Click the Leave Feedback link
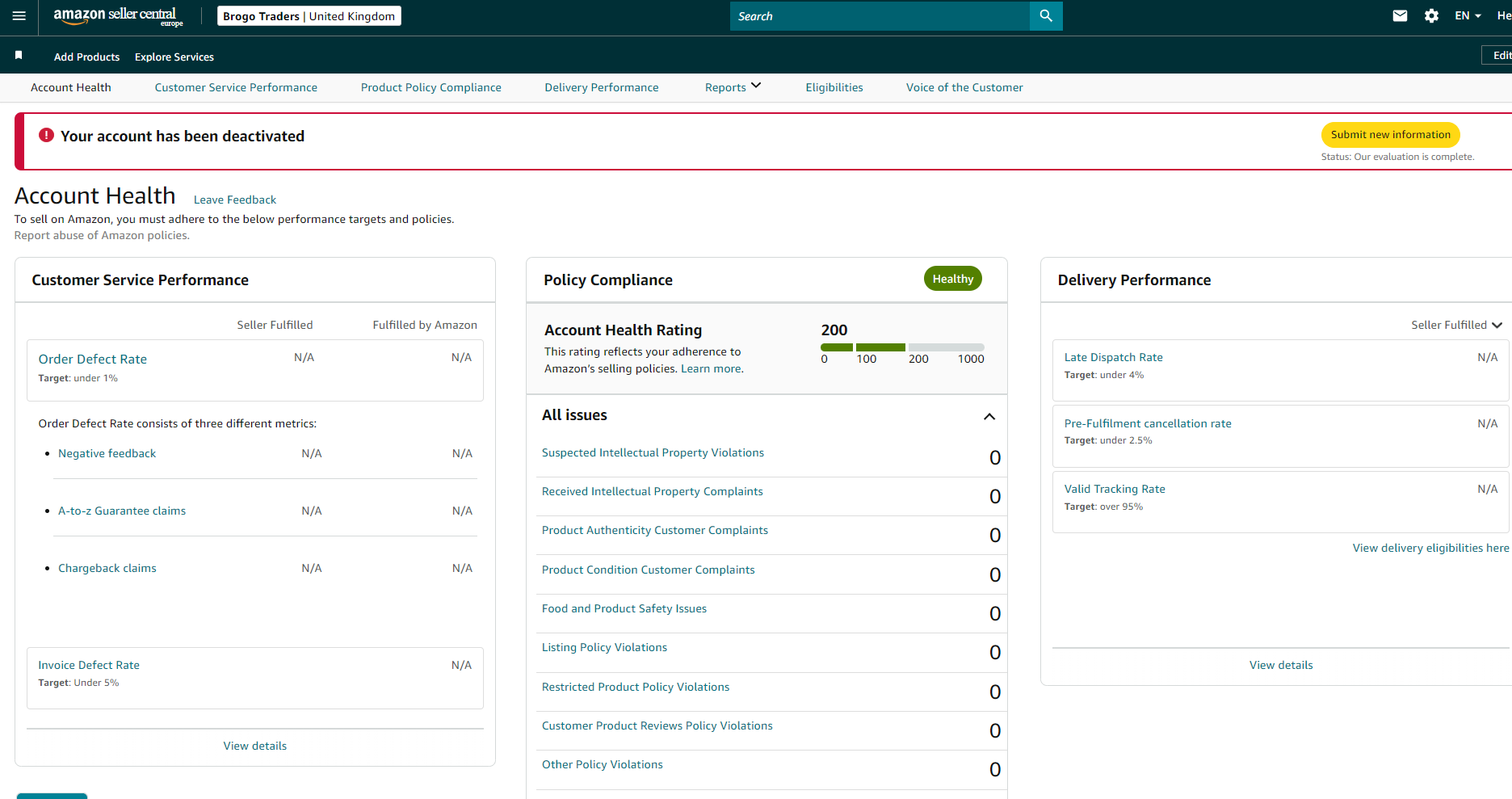 coord(235,200)
